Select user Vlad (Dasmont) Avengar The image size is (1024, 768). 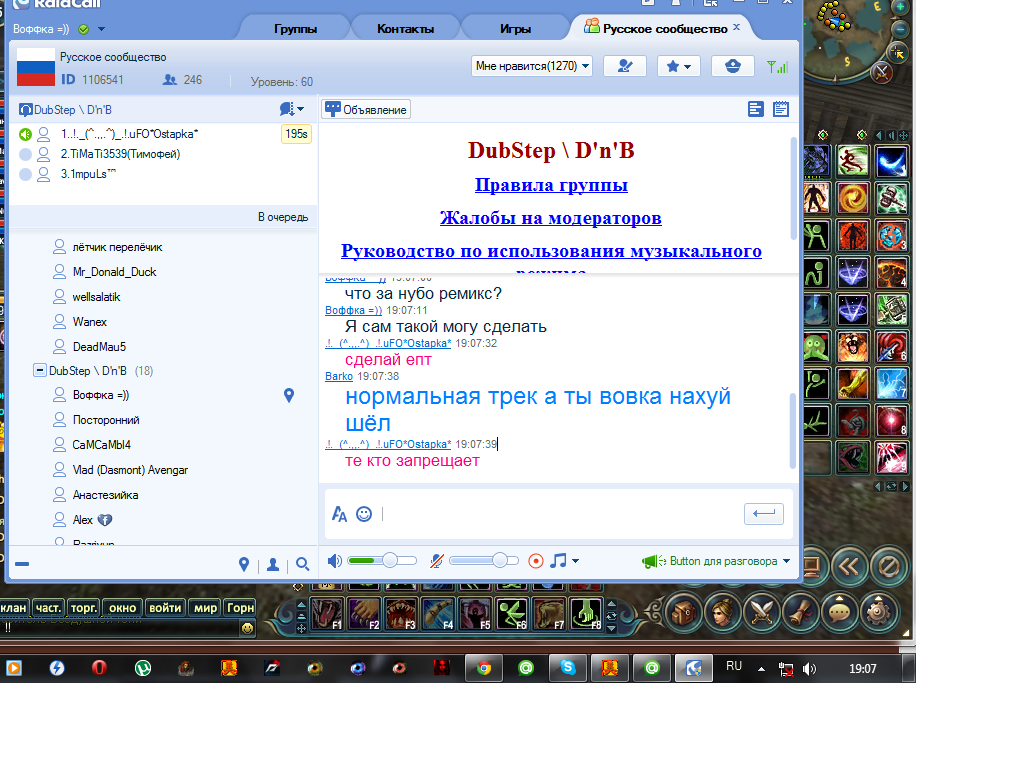(130, 470)
